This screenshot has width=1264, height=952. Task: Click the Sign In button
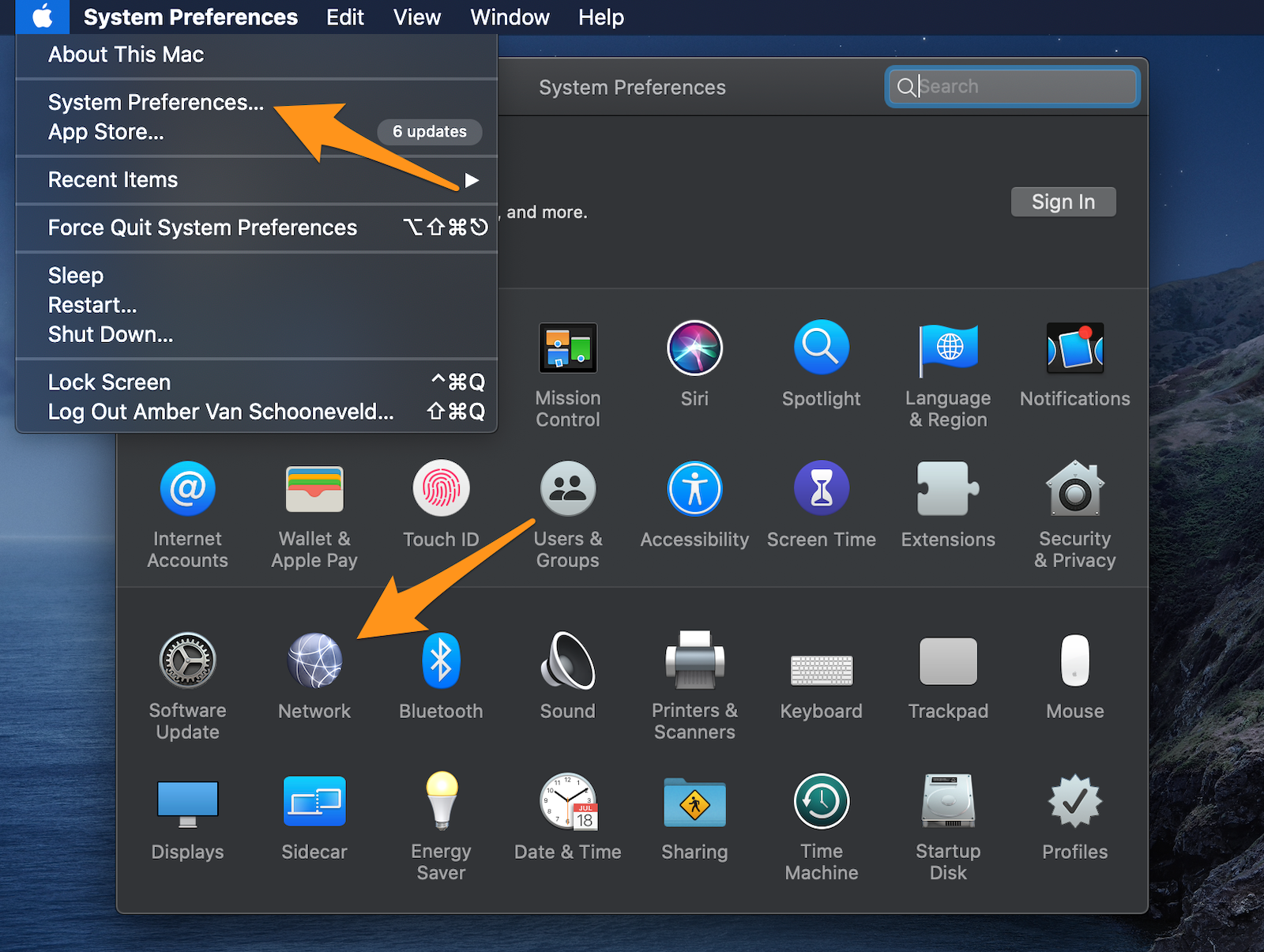pos(1063,202)
